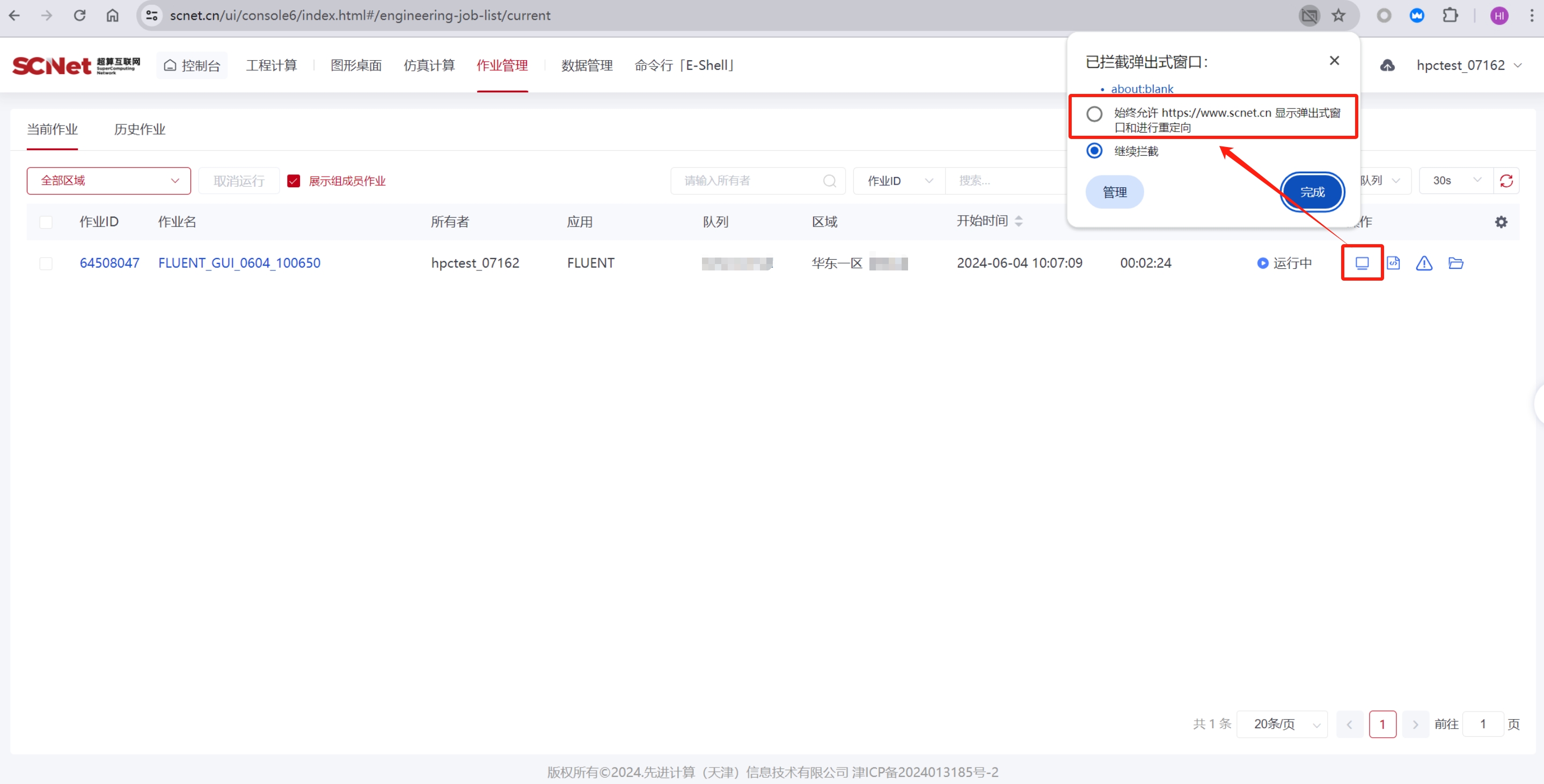The height and width of the screenshot is (784, 1544).
Task: Click the blocked pop-up icon in the address bar
Action: 1309,16
